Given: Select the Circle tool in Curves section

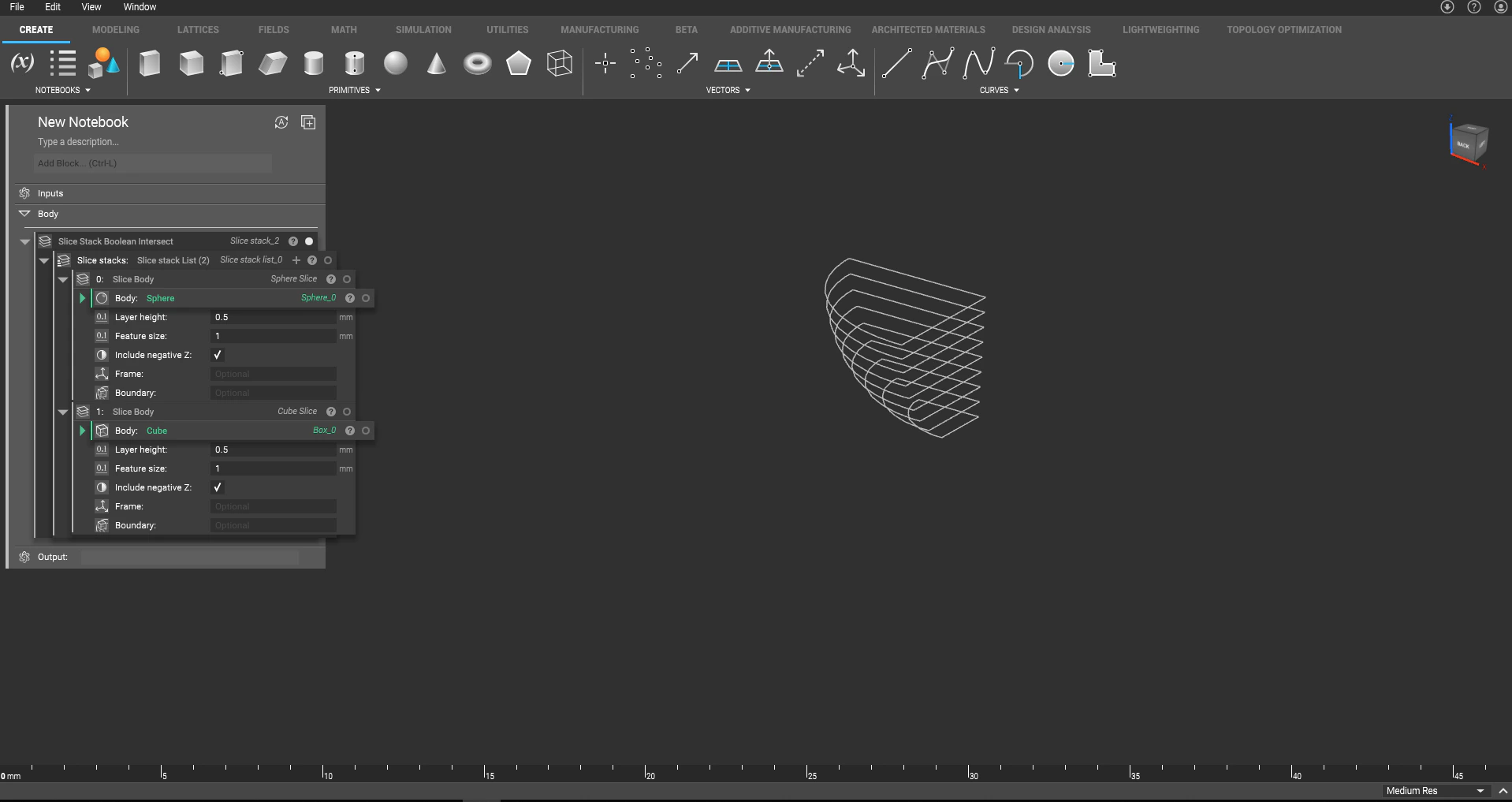Looking at the screenshot, I should tap(1060, 63).
